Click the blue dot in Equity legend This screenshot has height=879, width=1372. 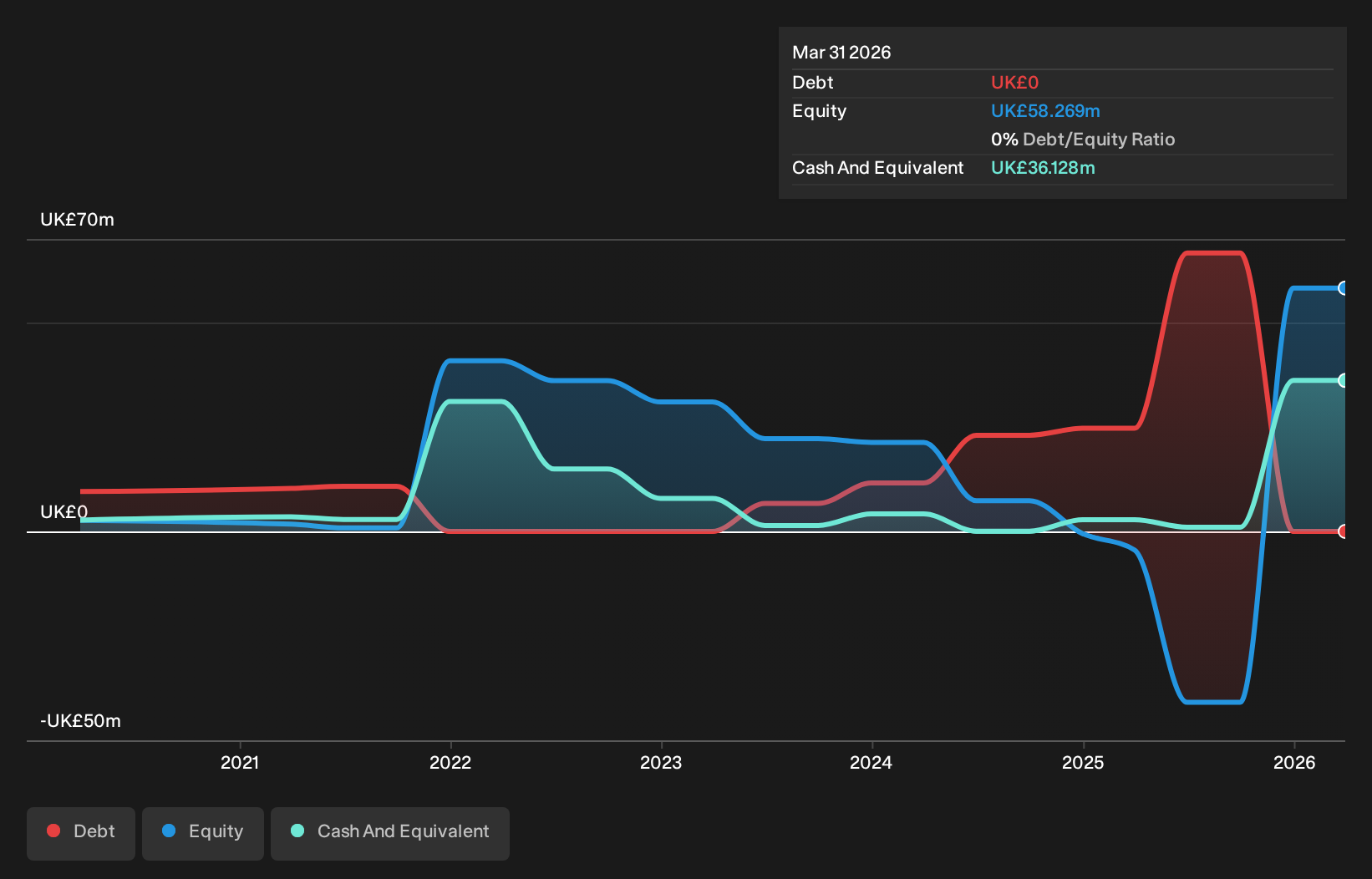coord(169,831)
